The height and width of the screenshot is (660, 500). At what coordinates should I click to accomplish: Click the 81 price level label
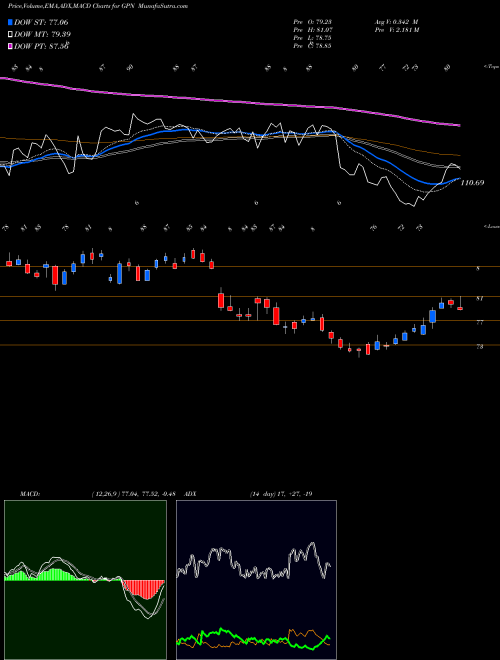point(479,298)
